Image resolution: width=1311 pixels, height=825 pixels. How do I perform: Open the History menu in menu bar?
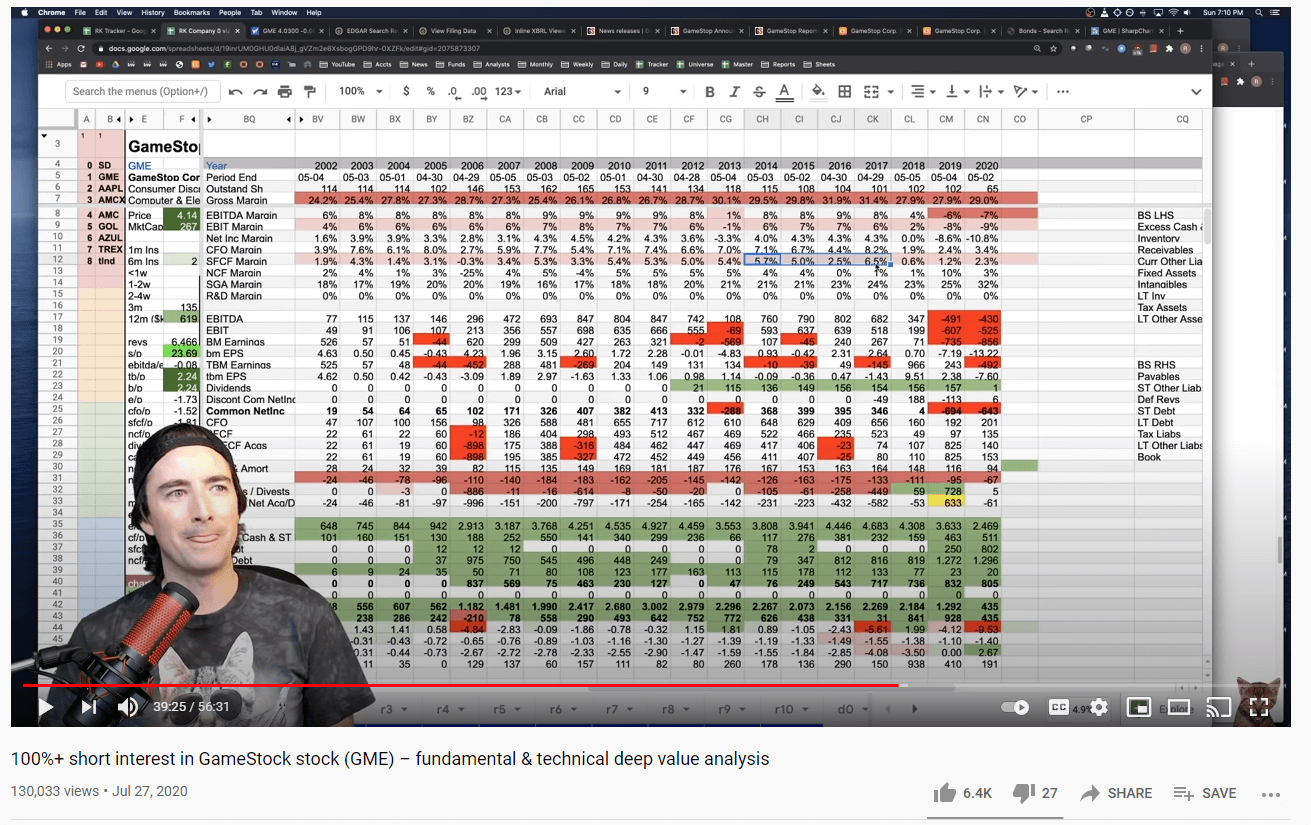tap(153, 12)
